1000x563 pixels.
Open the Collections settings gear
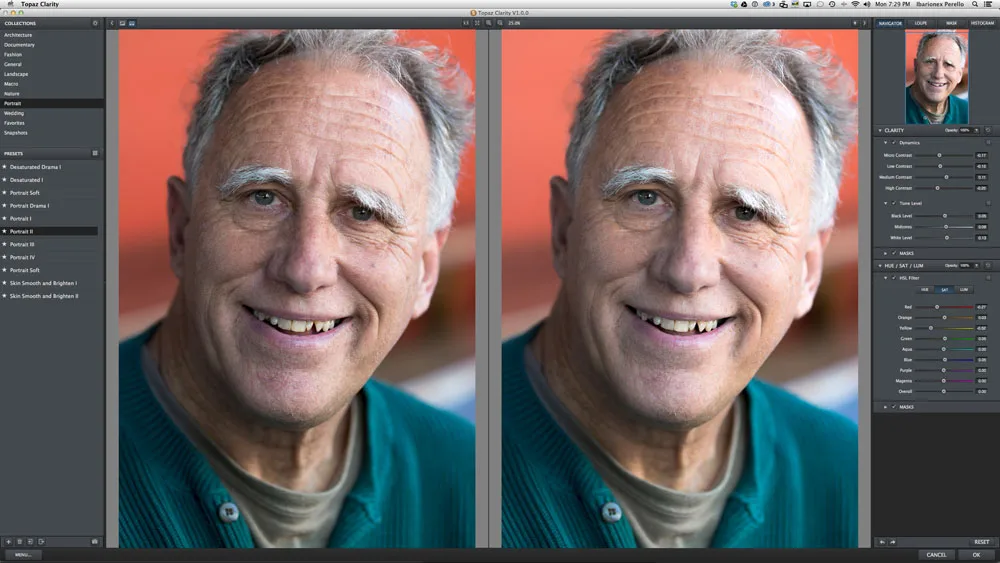point(95,23)
